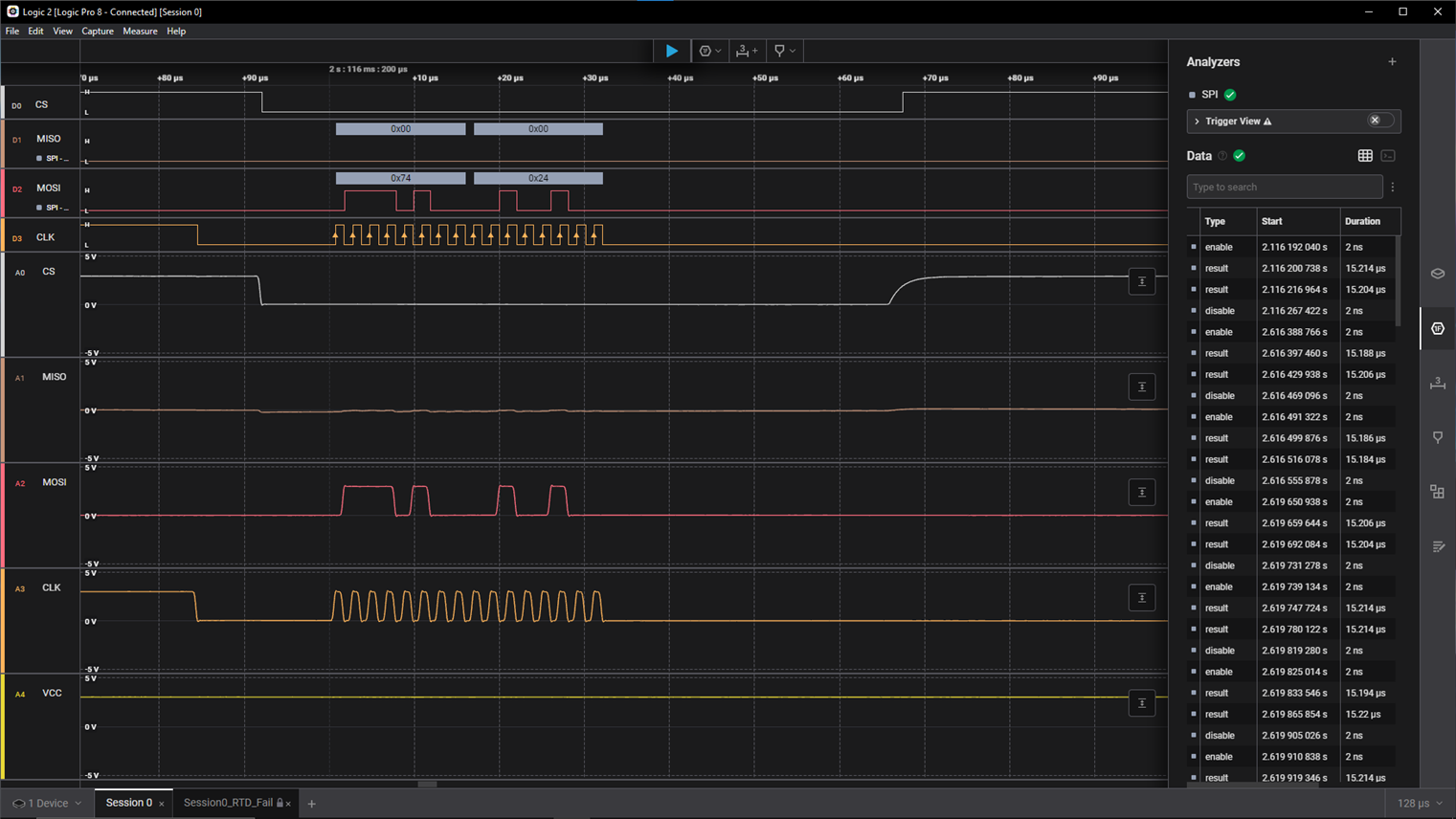Open the data table options menu

[1393, 188]
